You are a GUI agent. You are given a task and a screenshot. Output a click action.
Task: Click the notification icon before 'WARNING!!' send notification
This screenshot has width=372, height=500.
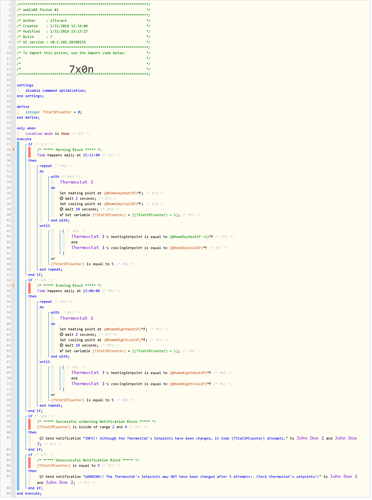(41, 477)
